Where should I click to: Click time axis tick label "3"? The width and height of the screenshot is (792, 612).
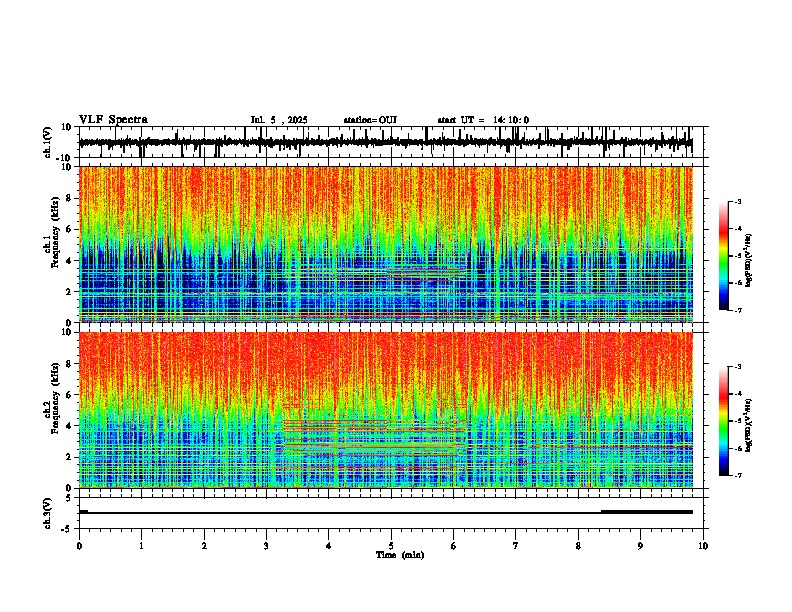[x=266, y=546]
